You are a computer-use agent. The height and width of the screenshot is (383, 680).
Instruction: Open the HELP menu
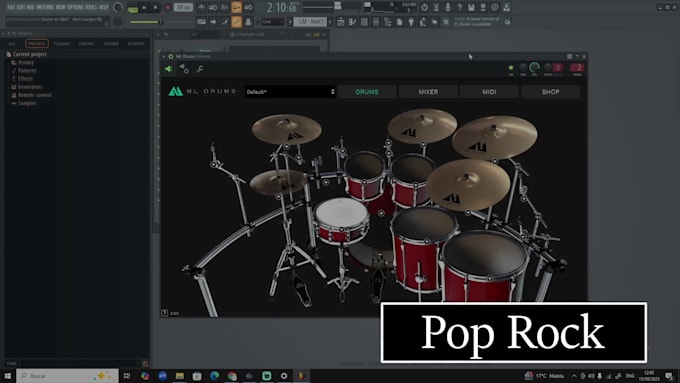[103, 7]
